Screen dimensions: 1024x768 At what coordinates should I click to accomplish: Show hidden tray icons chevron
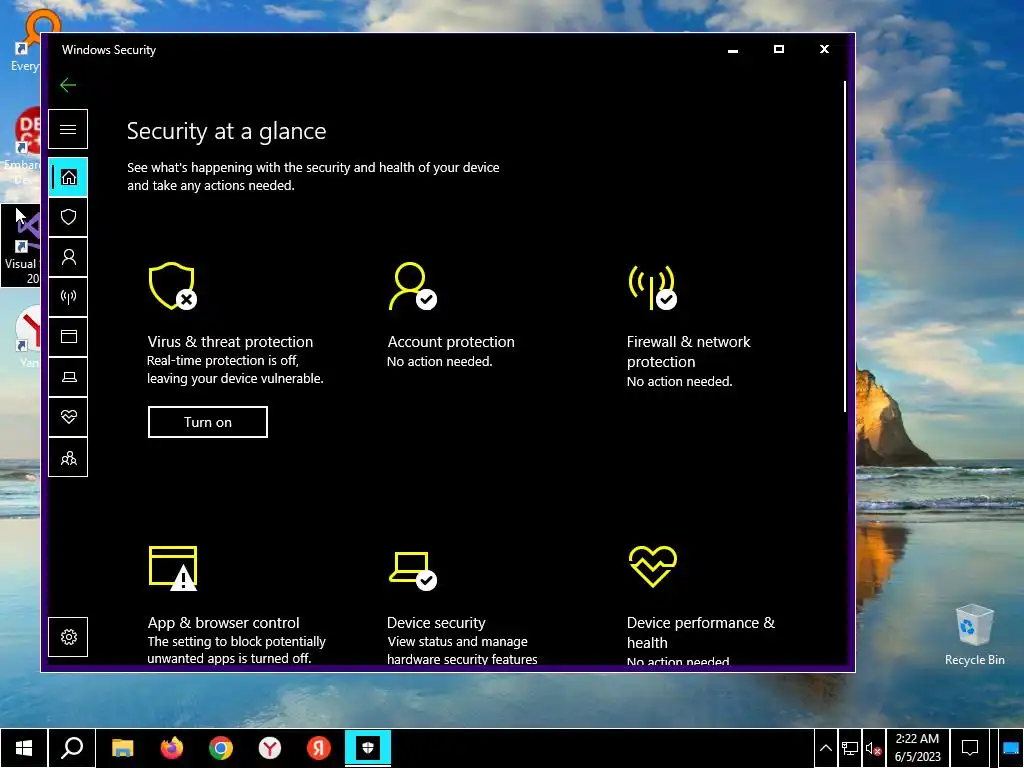point(825,748)
